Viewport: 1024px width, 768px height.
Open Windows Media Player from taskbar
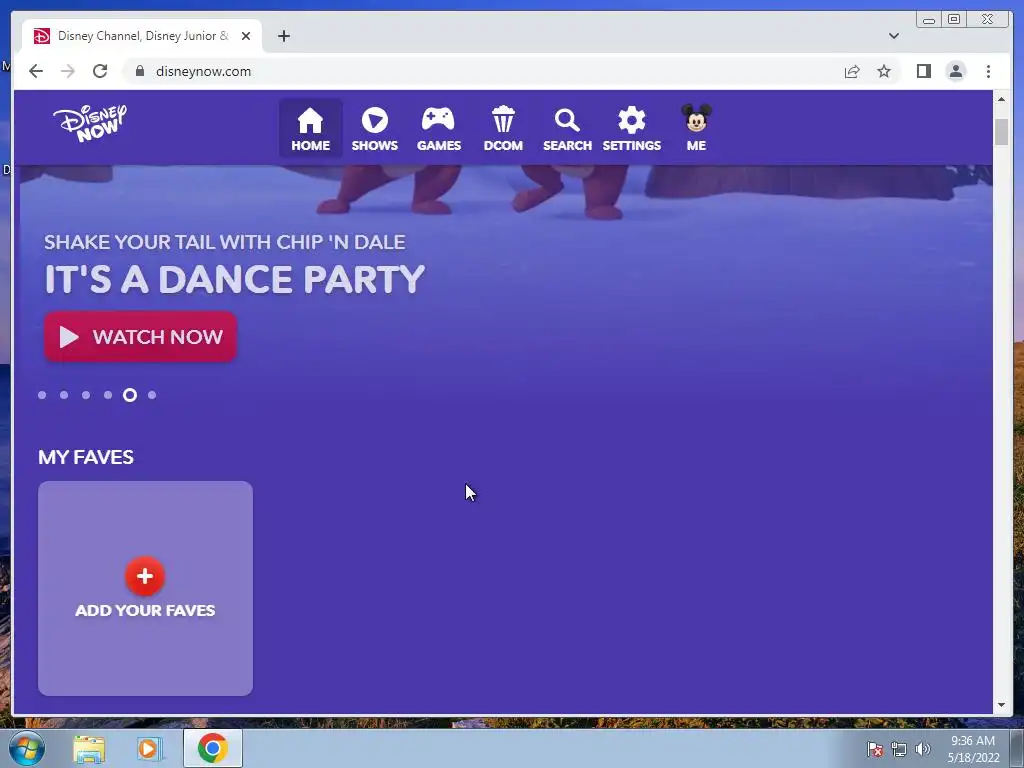click(x=150, y=748)
